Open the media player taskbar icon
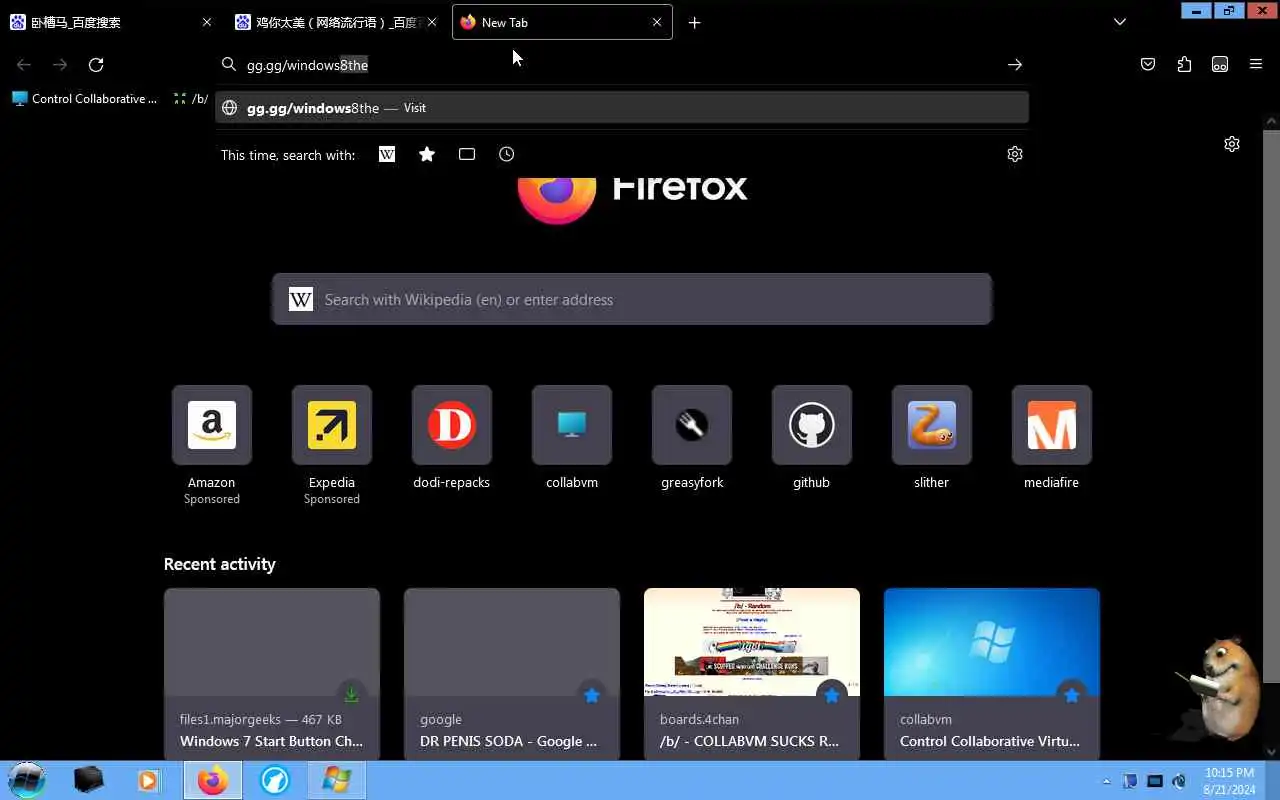Image resolution: width=1280 pixels, height=800 pixels. 149,780
